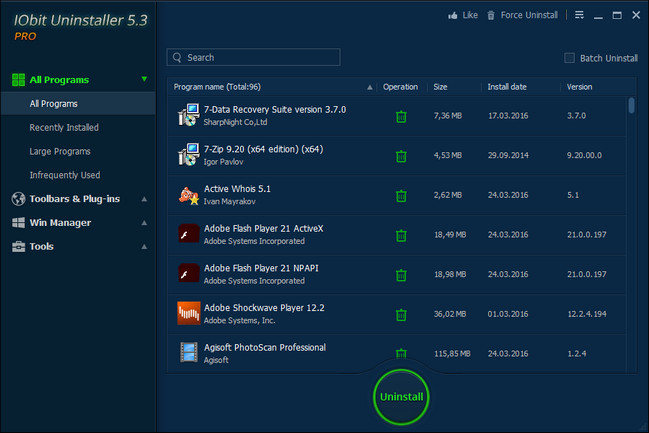Screen dimensions: 649x433
Task: Open Recently Installed list
Action: click(64, 127)
